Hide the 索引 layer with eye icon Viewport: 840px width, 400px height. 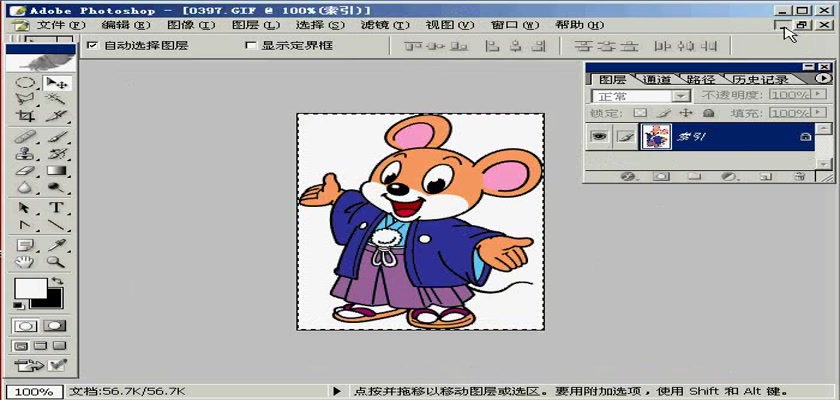(599, 137)
